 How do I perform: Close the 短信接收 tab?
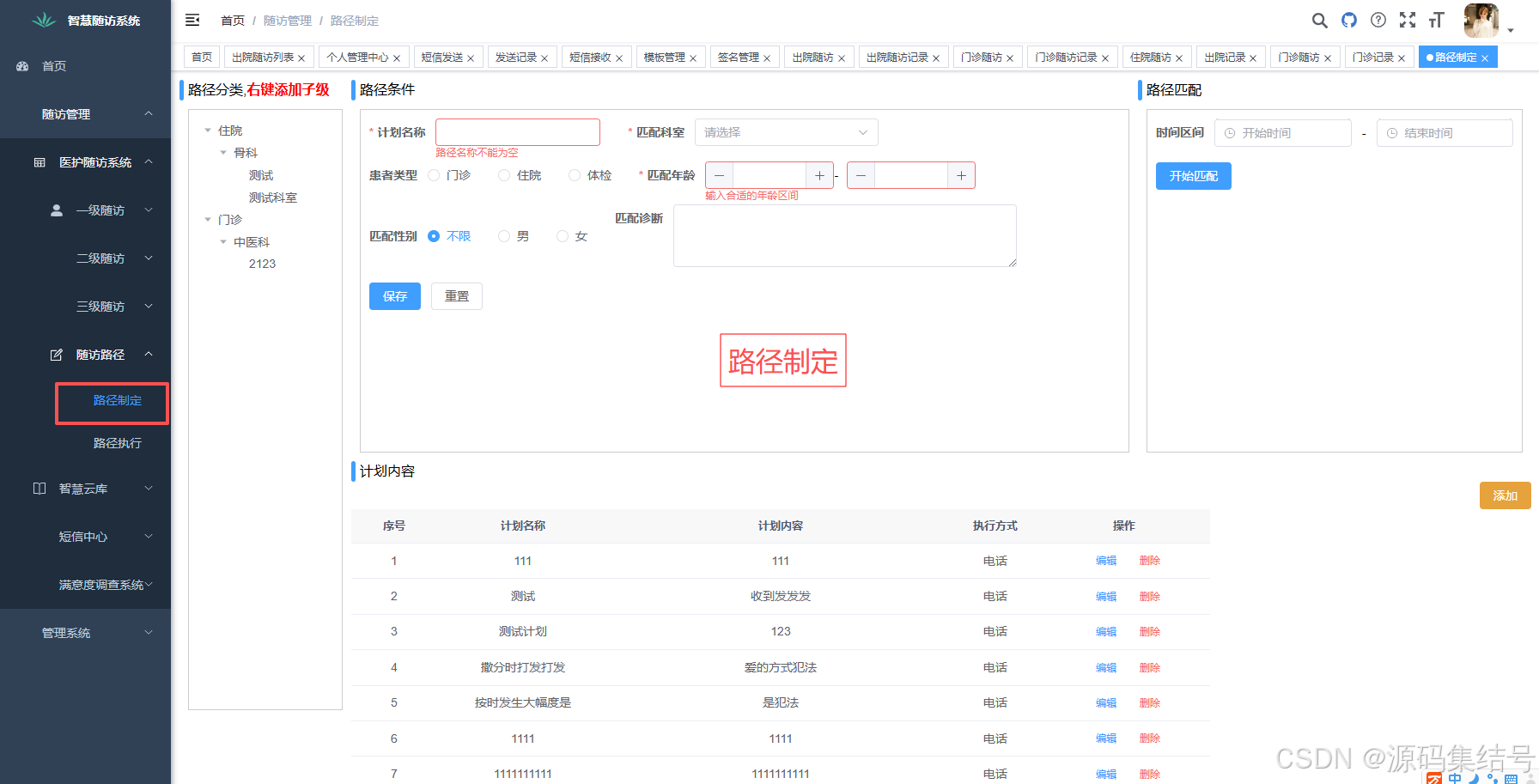click(x=619, y=58)
